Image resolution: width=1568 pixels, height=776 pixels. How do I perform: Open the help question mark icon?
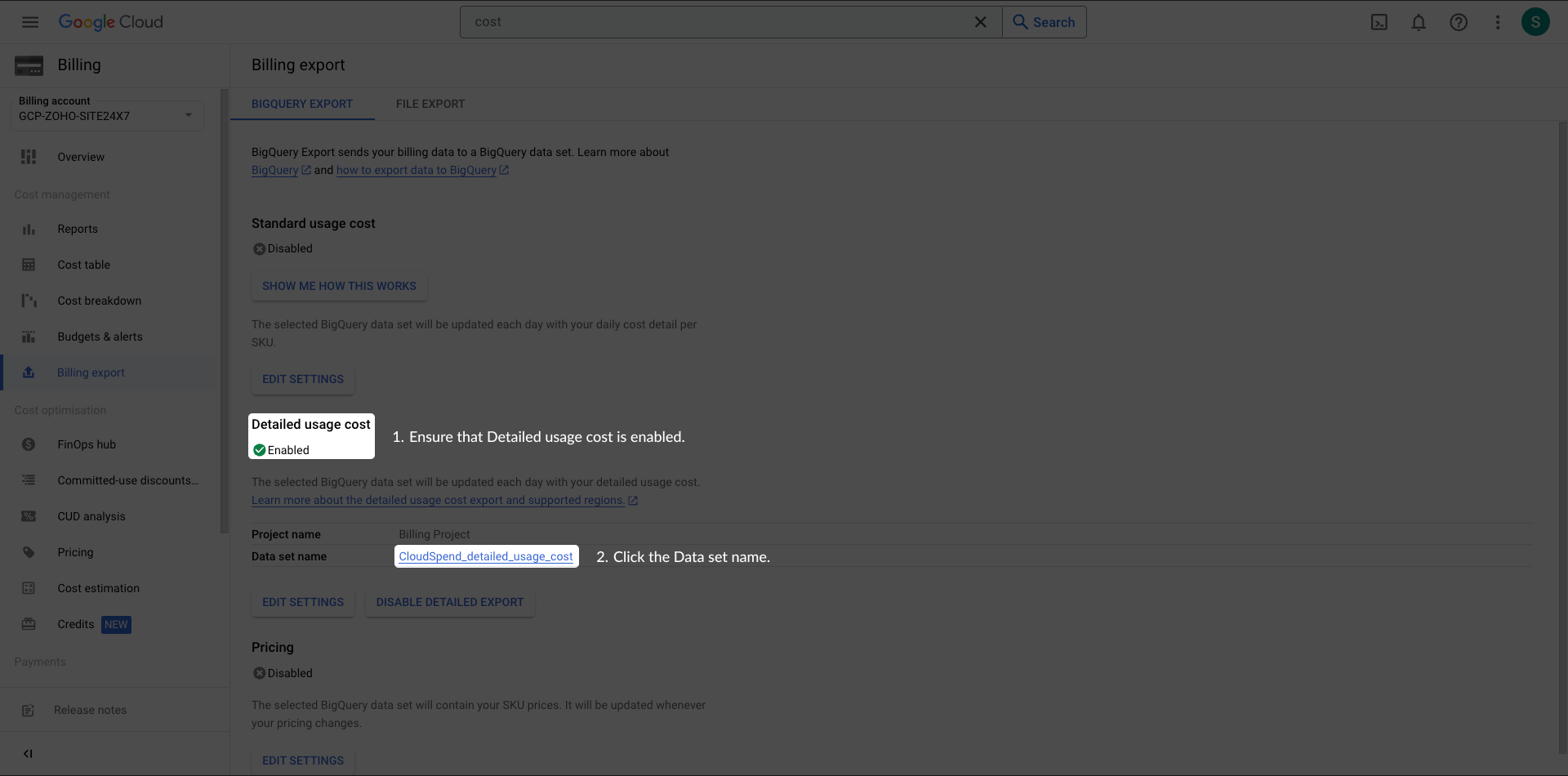[x=1459, y=22]
